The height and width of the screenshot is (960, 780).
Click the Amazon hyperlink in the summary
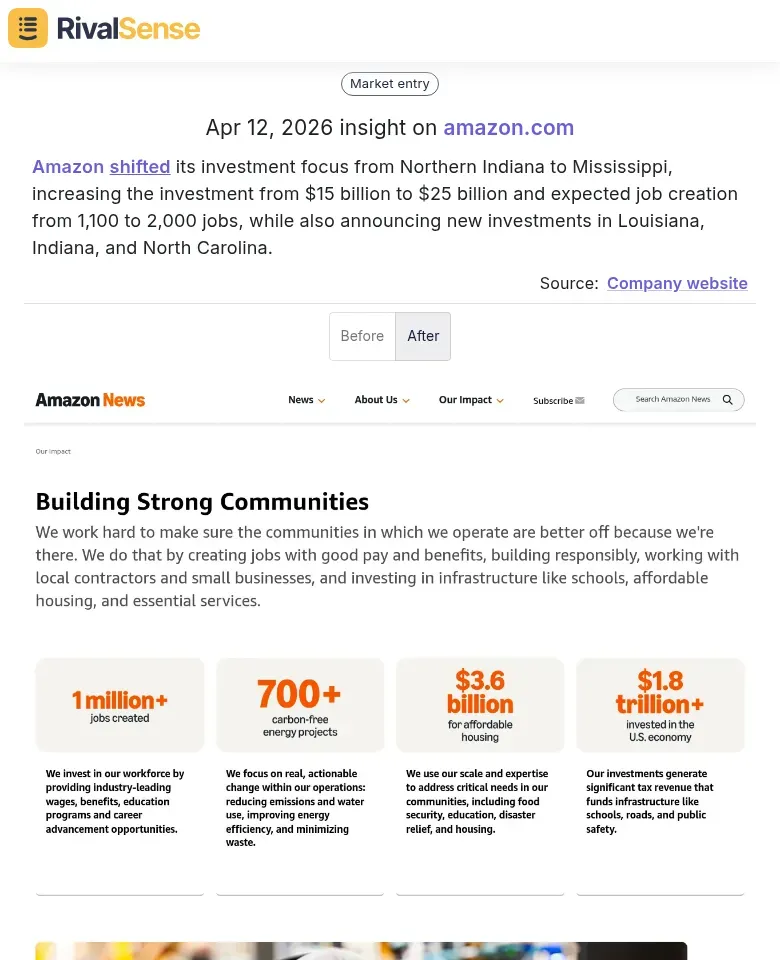tap(66, 167)
